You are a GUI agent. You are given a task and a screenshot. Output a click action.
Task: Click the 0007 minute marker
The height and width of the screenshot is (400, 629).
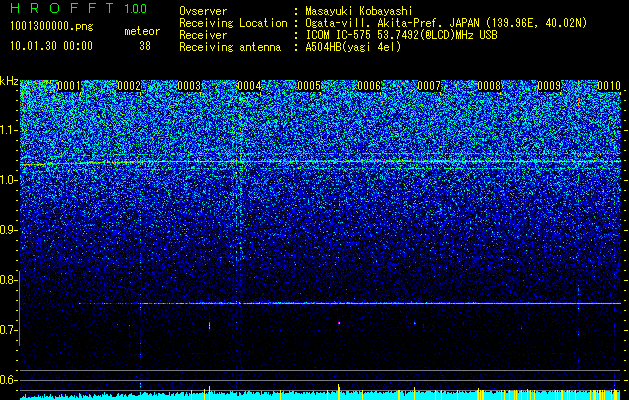point(429,86)
